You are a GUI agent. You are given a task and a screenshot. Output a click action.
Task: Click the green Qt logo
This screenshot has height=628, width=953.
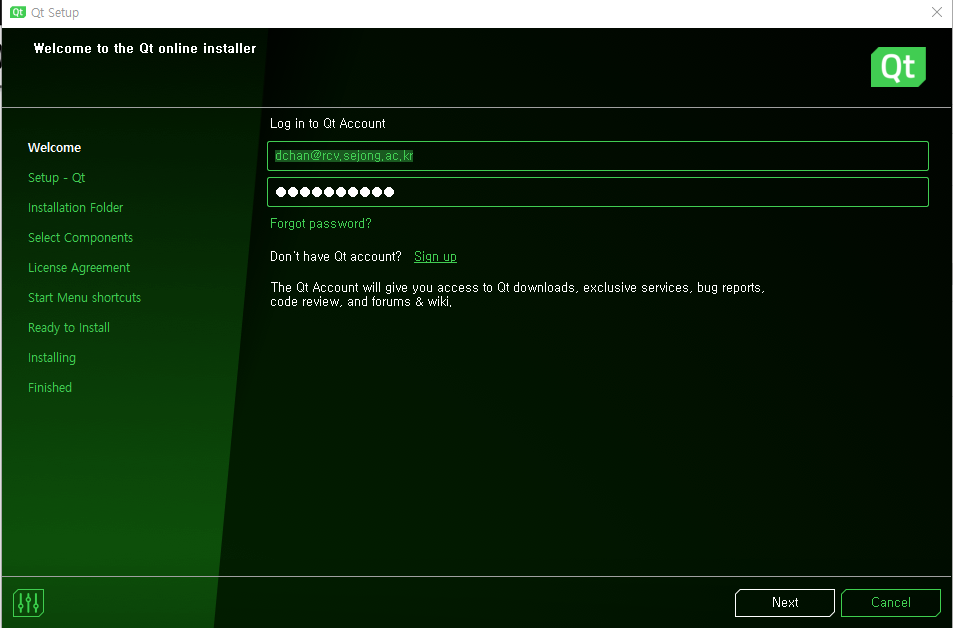[897, 67]
